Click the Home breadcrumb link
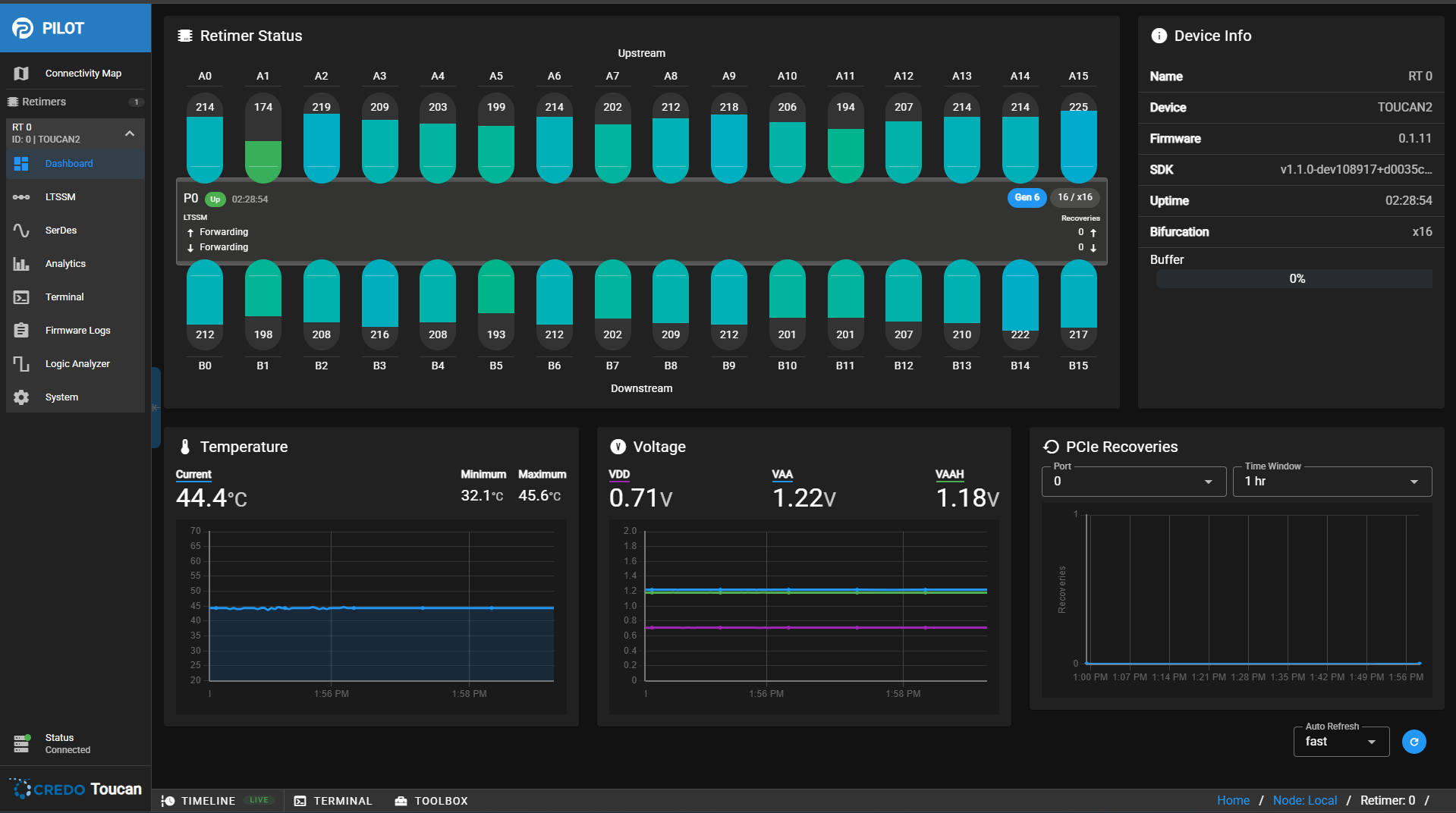Screen dimensions: 1456x813 1233,801
